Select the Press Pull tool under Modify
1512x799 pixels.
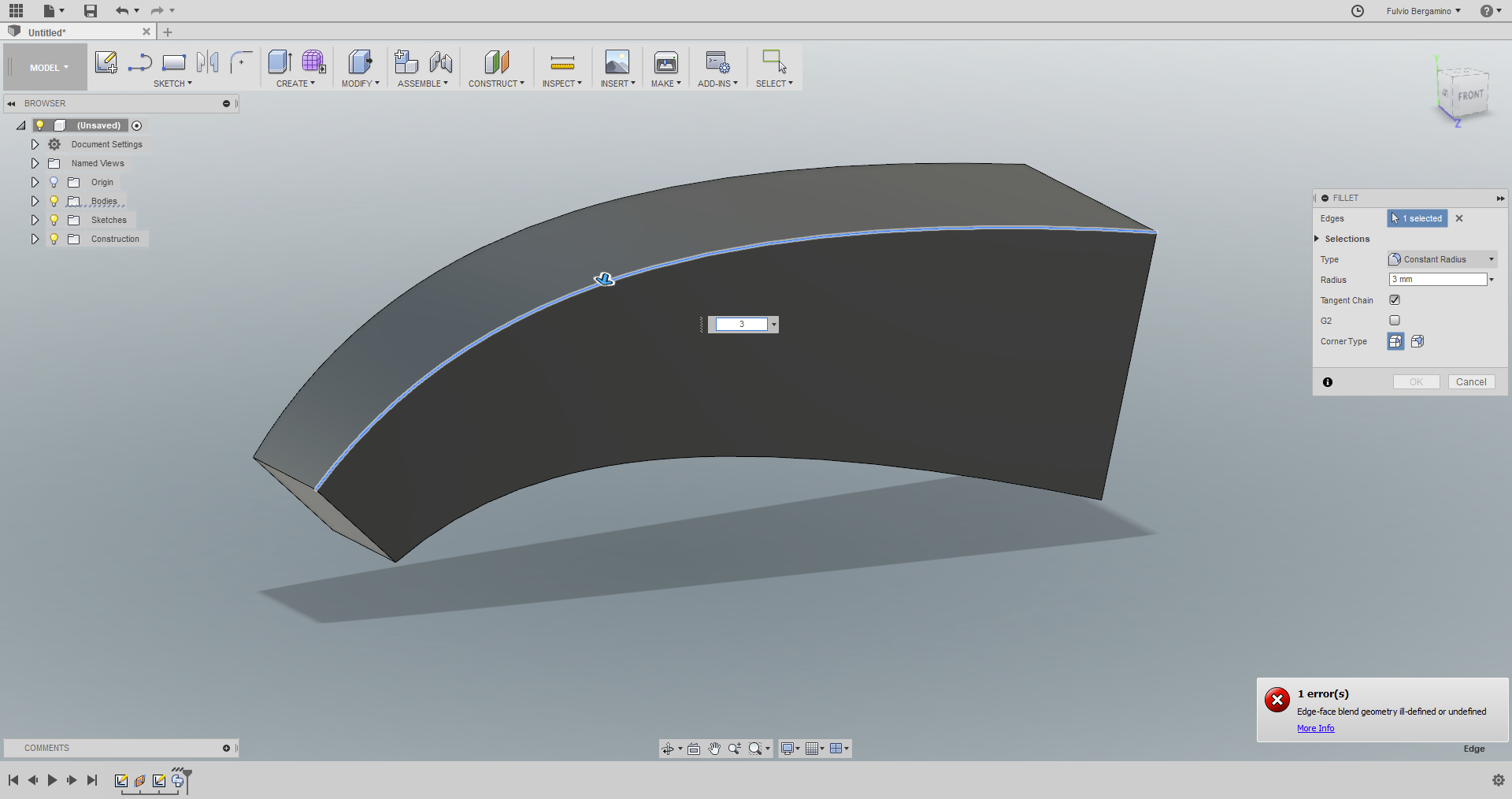[x=360, y=63]
